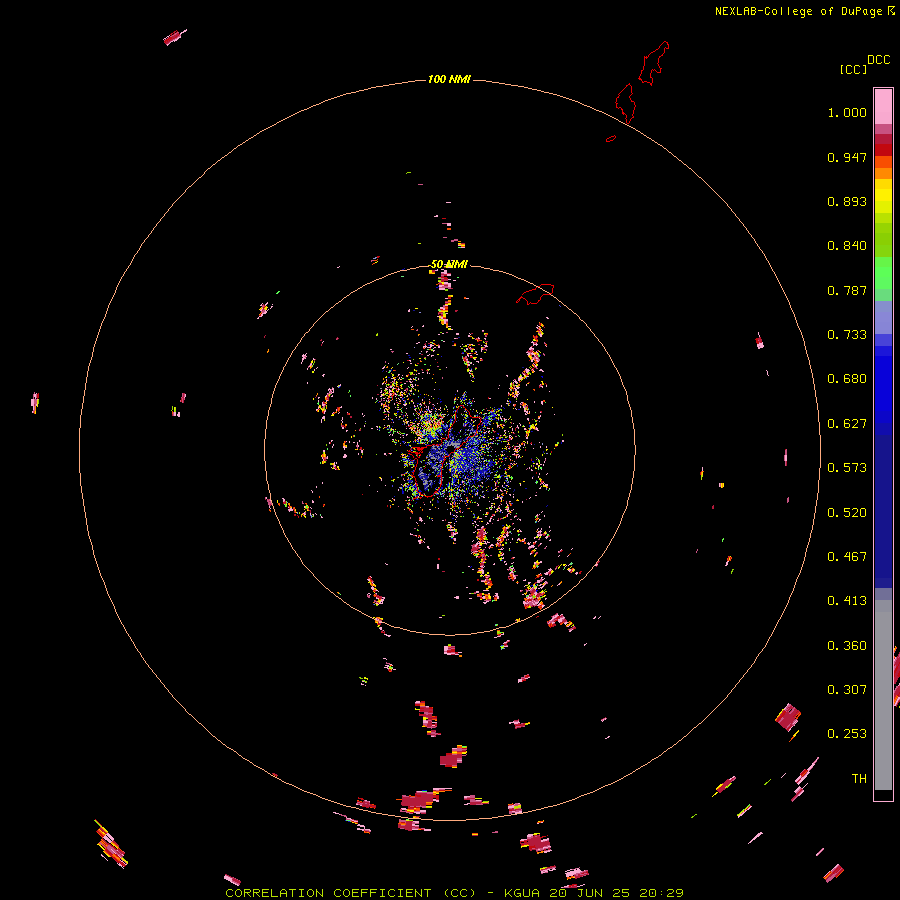Click the Guam island outline at radar center

click(446, 451)
